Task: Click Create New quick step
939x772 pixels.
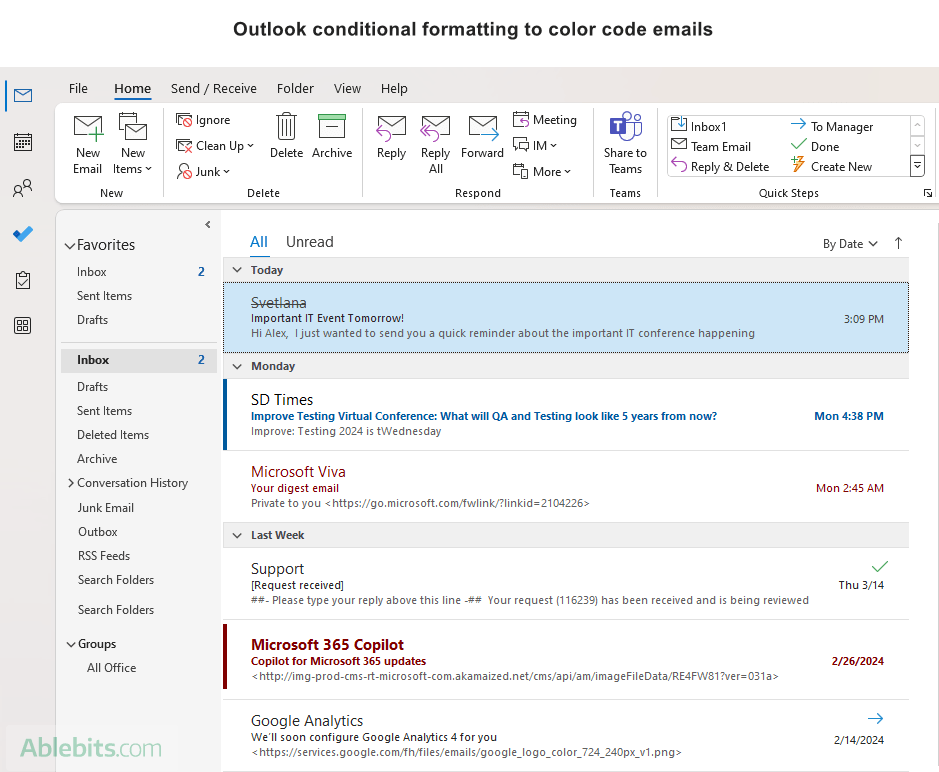Action: [x=831, y=166]
